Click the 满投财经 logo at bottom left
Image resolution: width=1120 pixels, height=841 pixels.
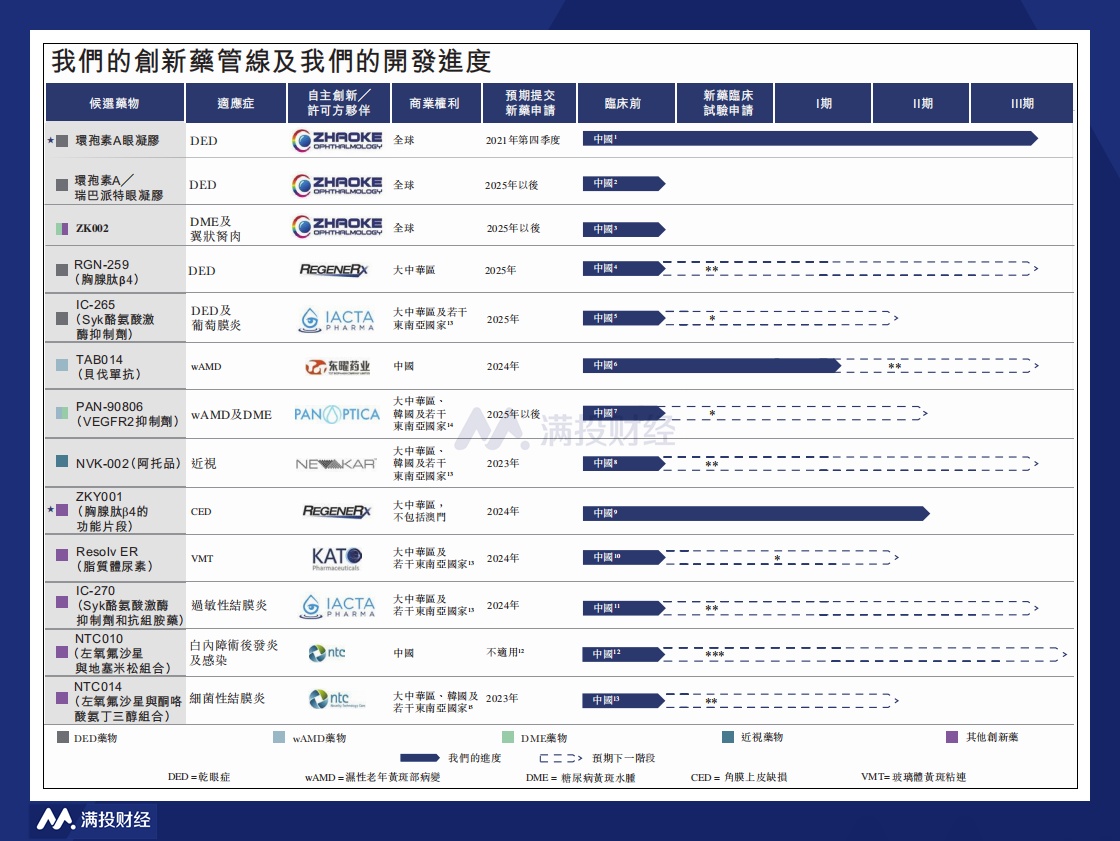(93, 819)
